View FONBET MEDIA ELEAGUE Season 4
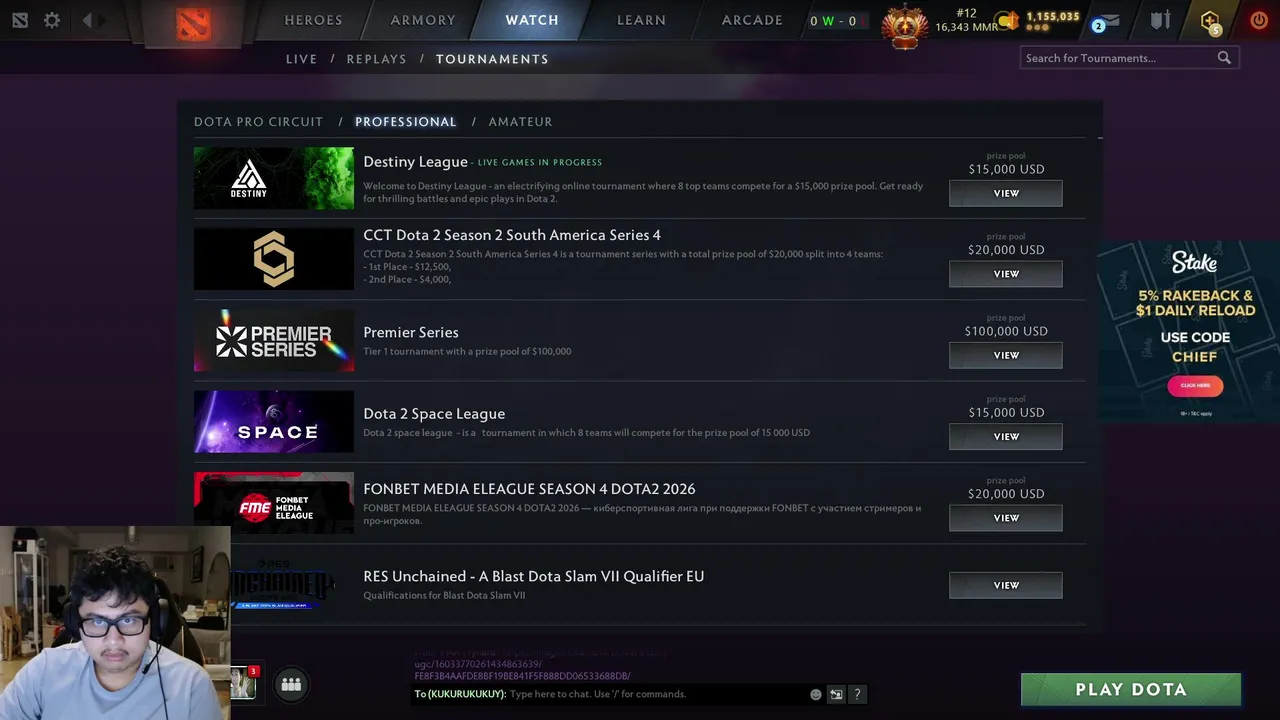 coord(1006,518)
